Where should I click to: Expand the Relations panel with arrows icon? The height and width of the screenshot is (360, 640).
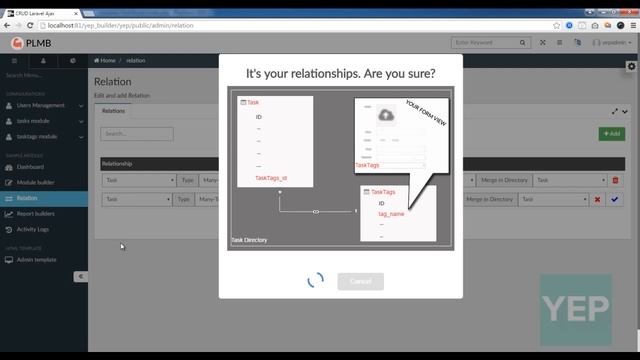click(615, 111)
